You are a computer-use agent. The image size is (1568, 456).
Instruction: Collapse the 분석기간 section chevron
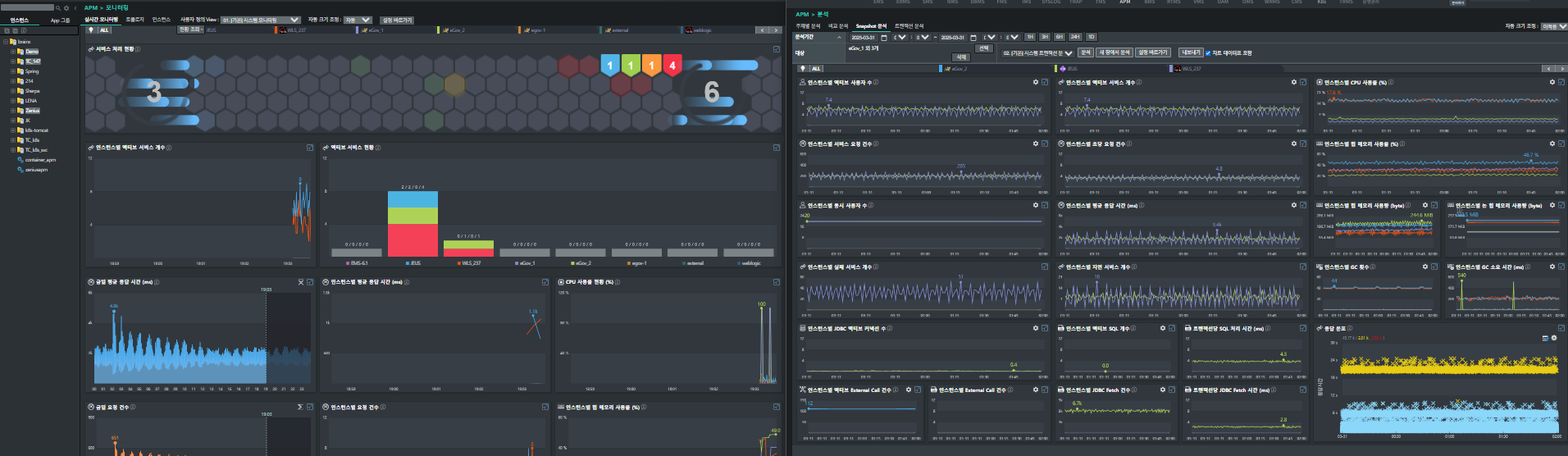coord(839,37)
